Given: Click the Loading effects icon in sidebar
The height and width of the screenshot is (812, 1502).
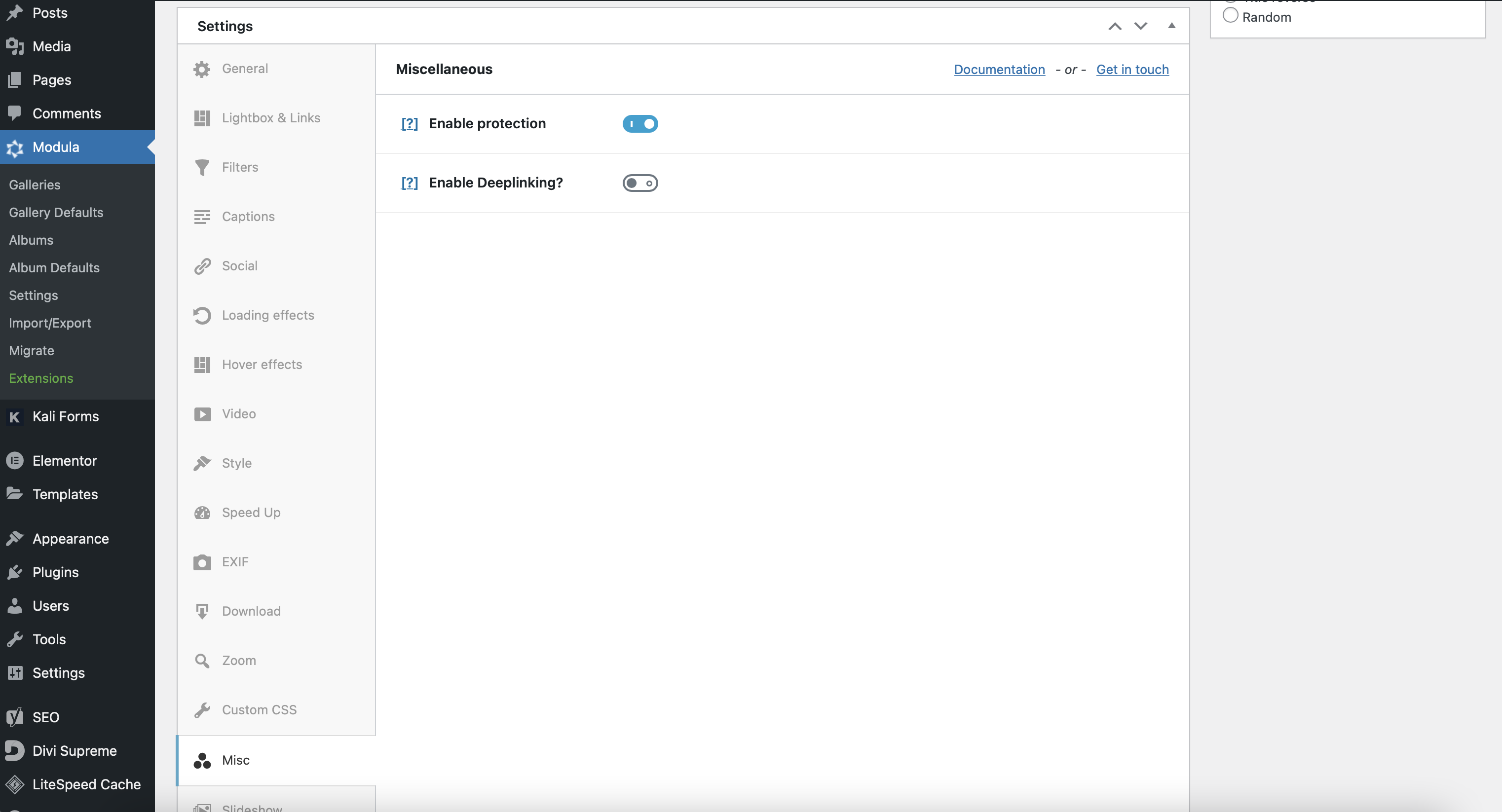Looking at the screenshot, I should click(x=201, y=314).
